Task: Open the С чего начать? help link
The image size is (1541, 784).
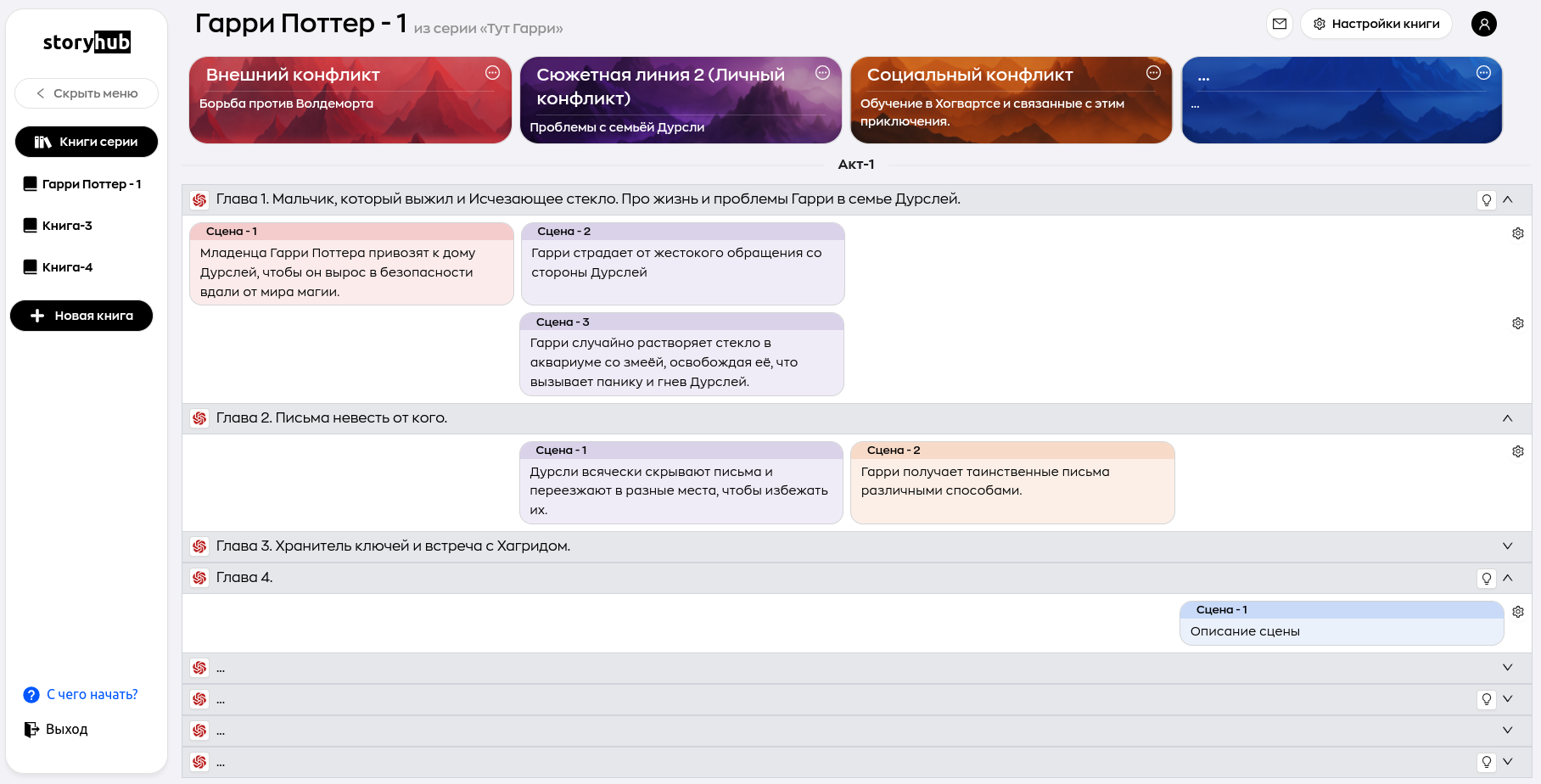Action: pyautogui.click(x=92, y=695)
